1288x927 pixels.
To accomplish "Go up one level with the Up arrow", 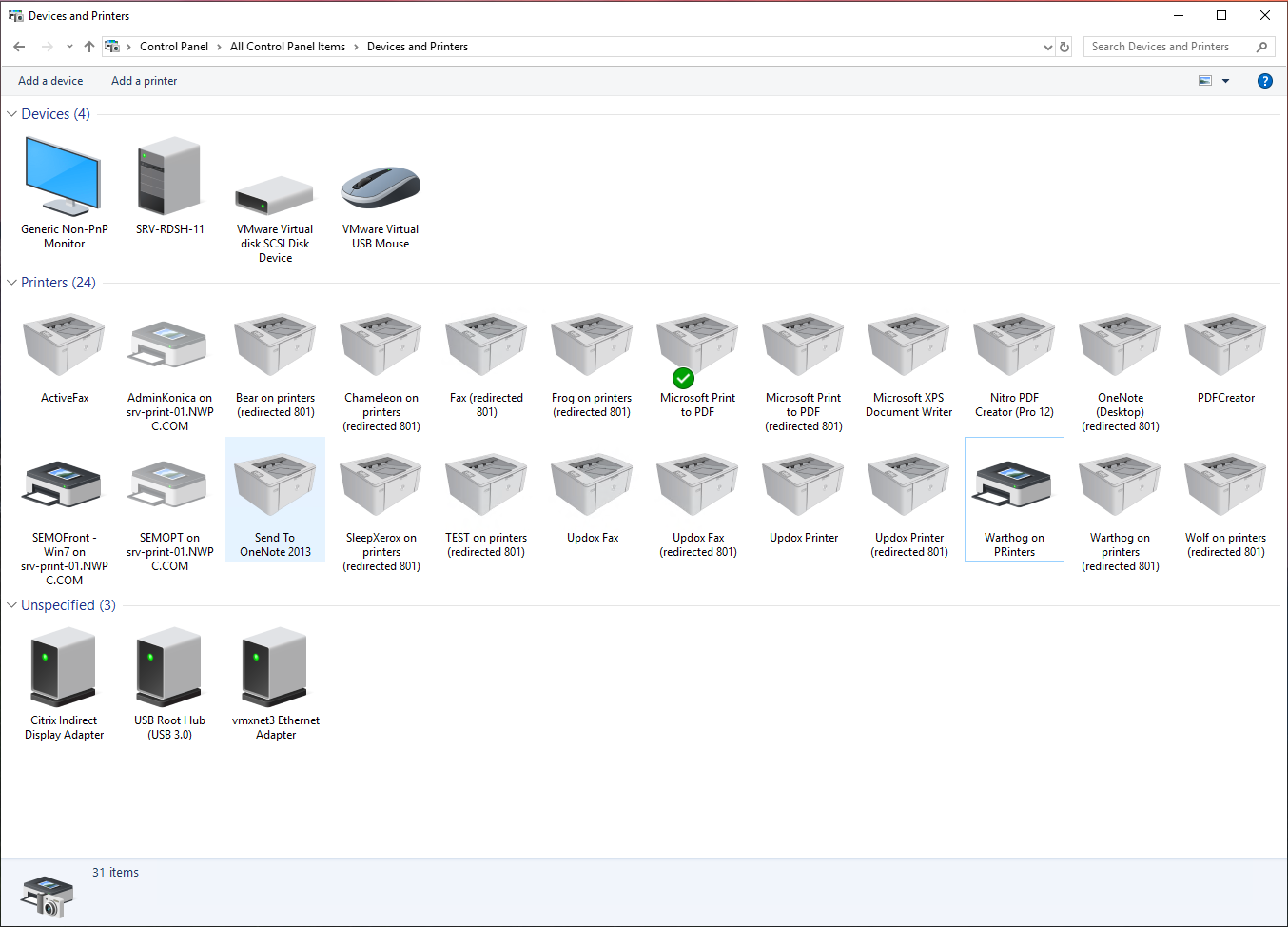I will 89,47.
